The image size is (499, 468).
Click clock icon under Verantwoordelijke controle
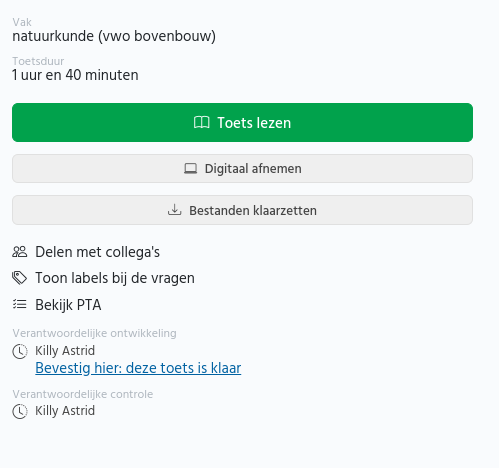[20, 411]
